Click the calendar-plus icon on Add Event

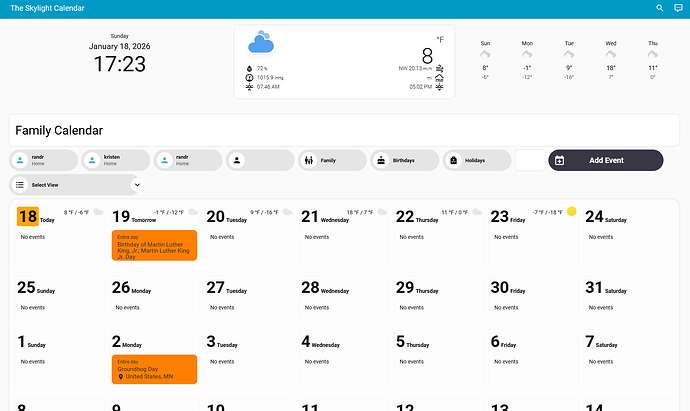(559, 160)
